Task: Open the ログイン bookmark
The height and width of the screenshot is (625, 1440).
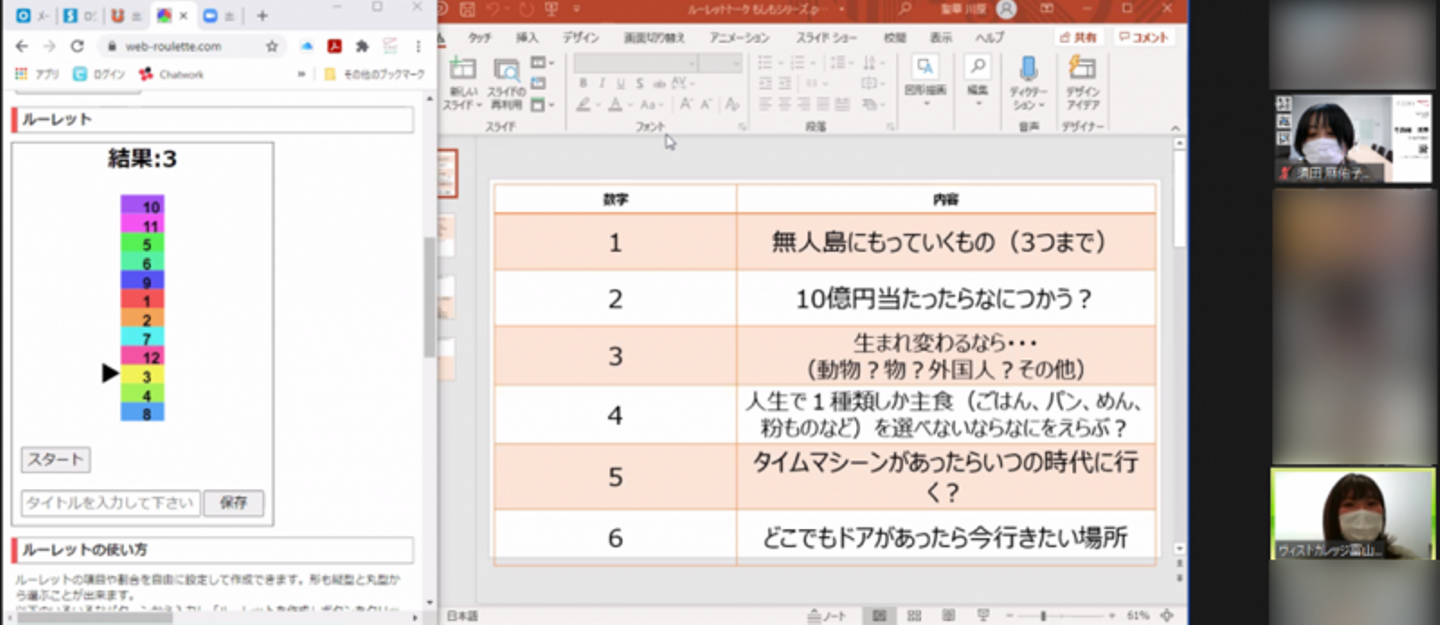Action: pos(99,74)
